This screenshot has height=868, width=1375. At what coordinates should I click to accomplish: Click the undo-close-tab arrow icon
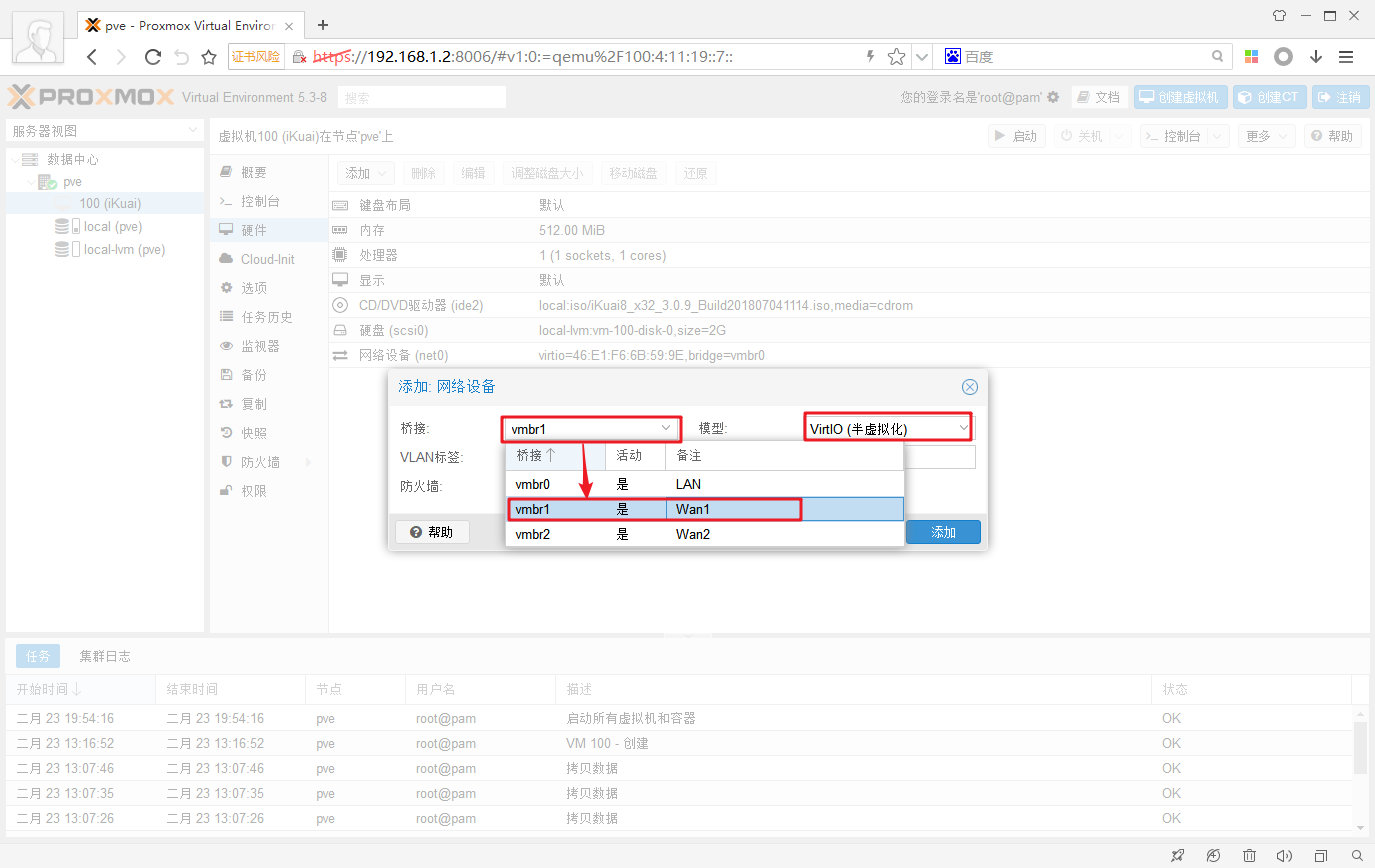[181, 57]
